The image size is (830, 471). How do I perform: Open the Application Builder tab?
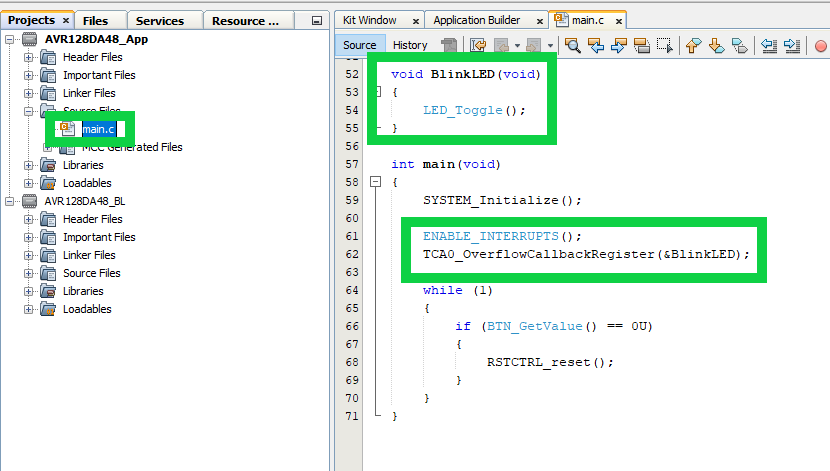point(476,20)
